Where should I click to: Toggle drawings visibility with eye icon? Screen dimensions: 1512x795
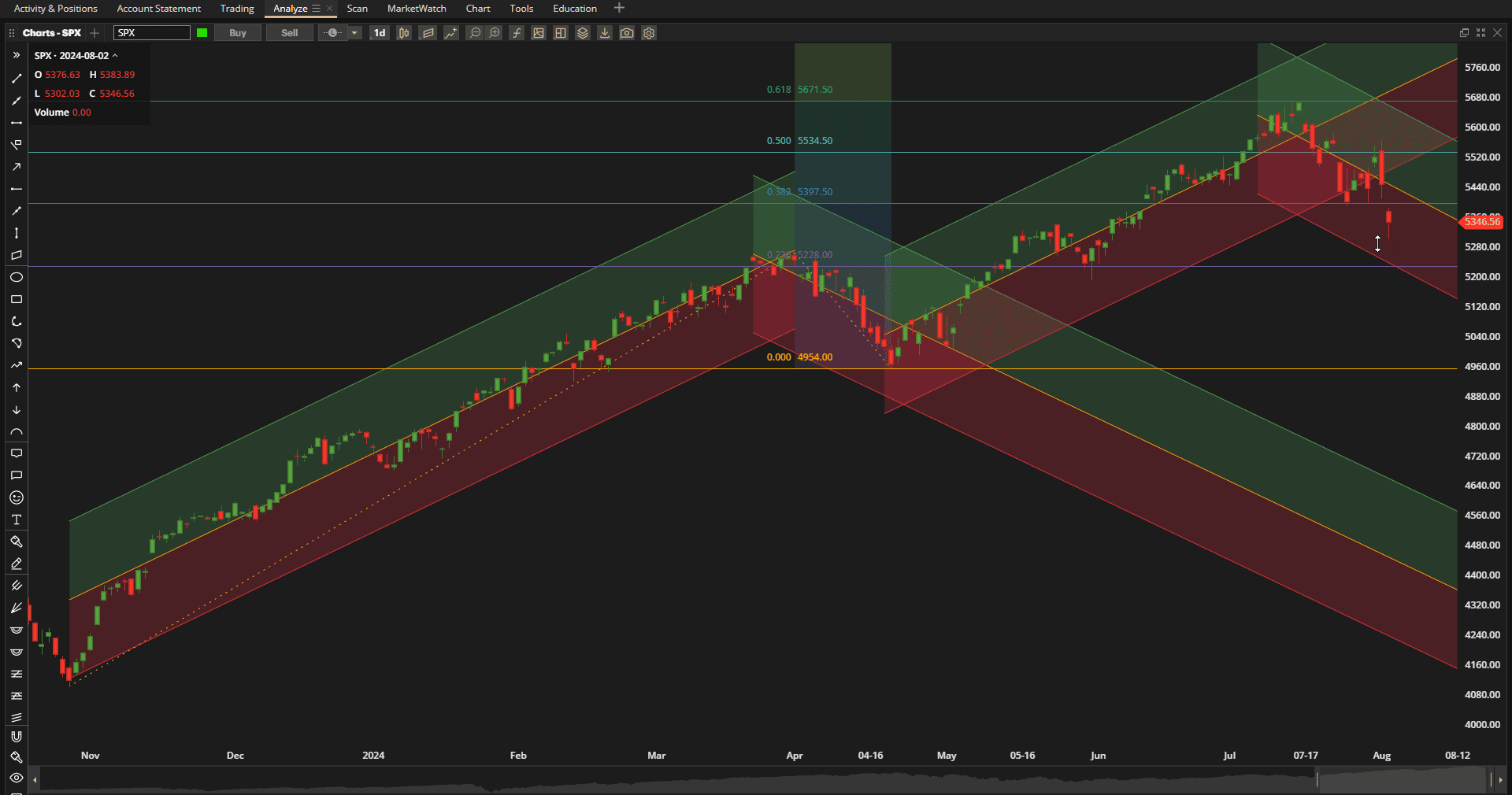[x=16, y=778]
